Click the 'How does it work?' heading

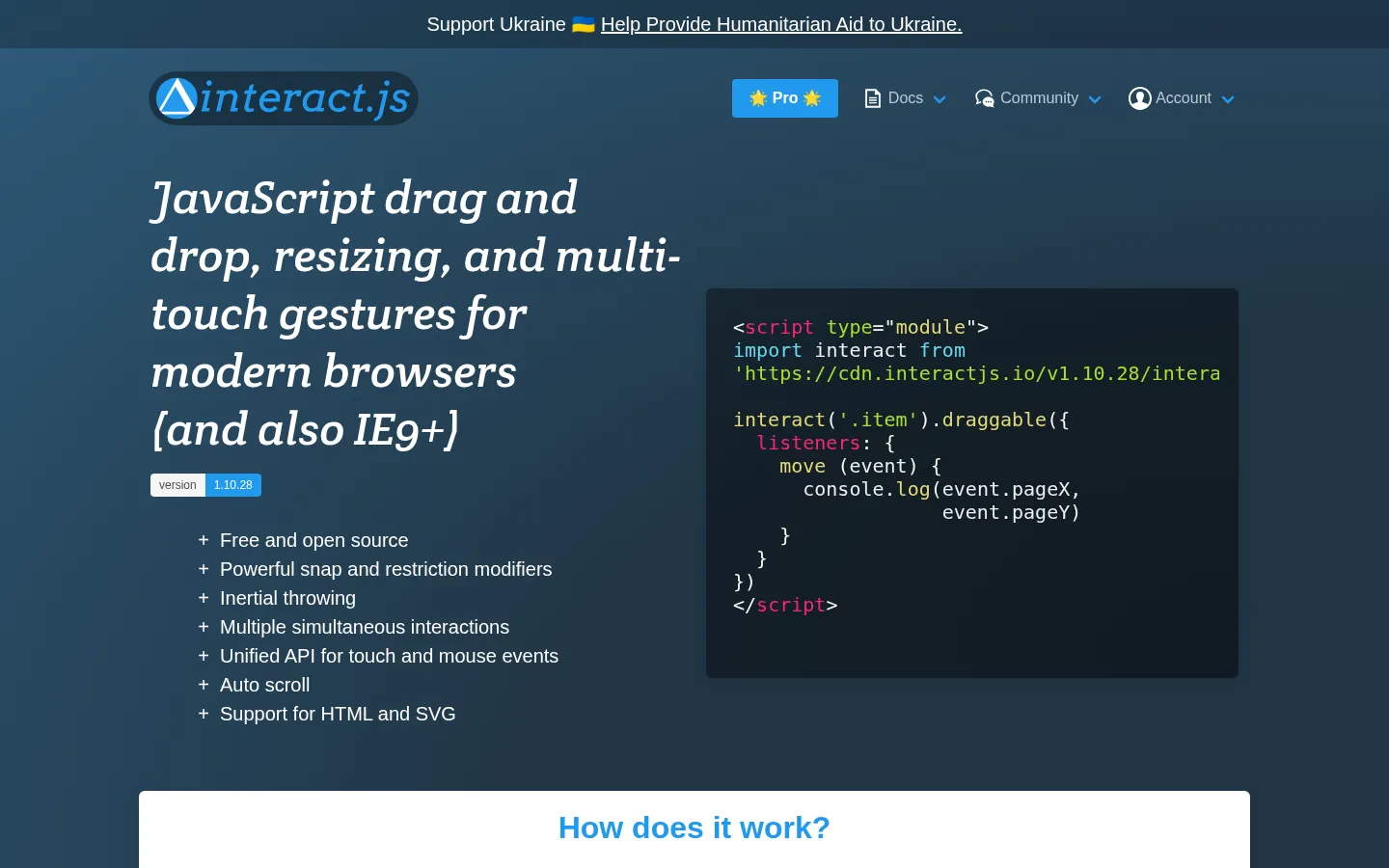click(x=694, y=827)
